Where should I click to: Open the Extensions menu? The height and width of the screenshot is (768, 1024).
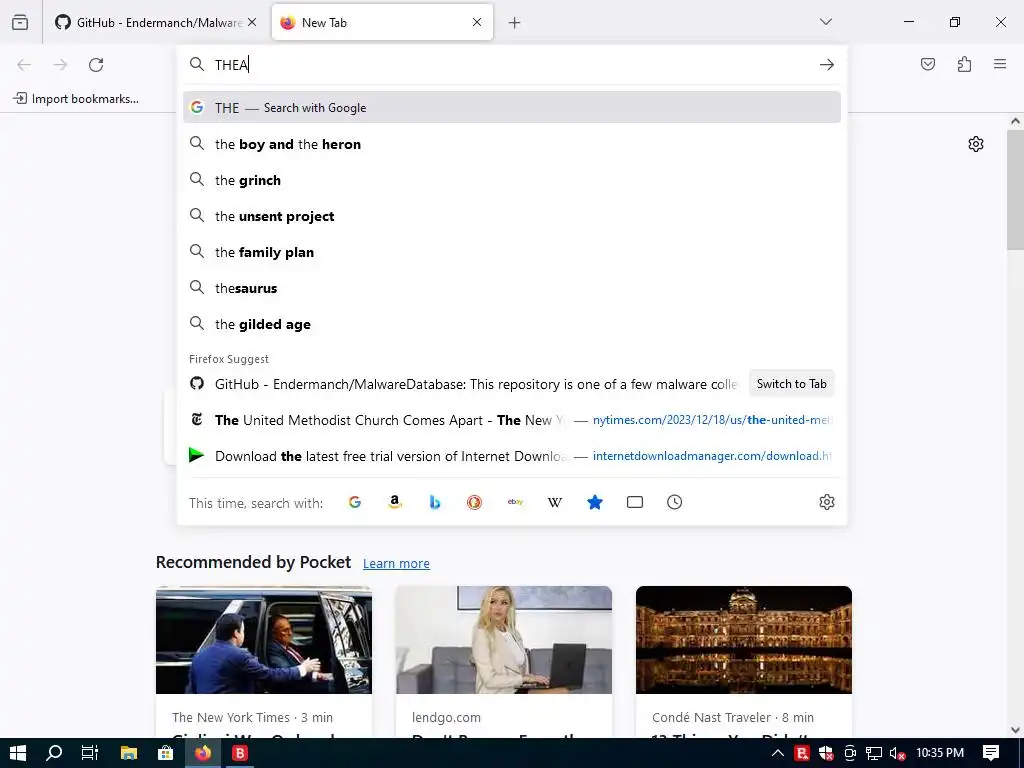click(x=965, y=64)
